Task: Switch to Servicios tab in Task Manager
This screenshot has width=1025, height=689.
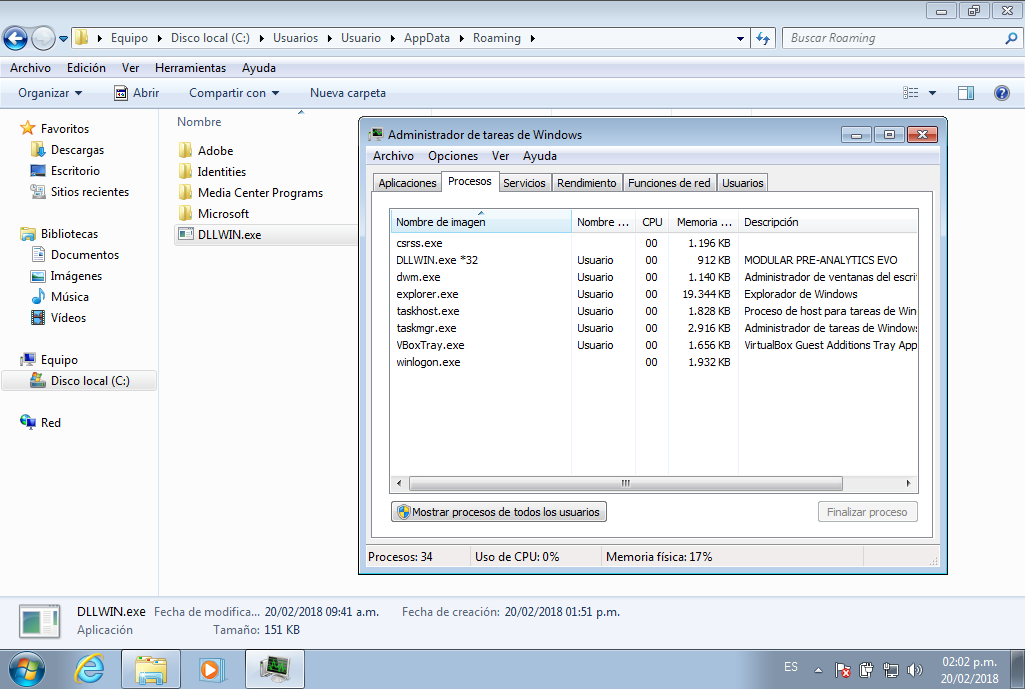Action: [524, 183]
